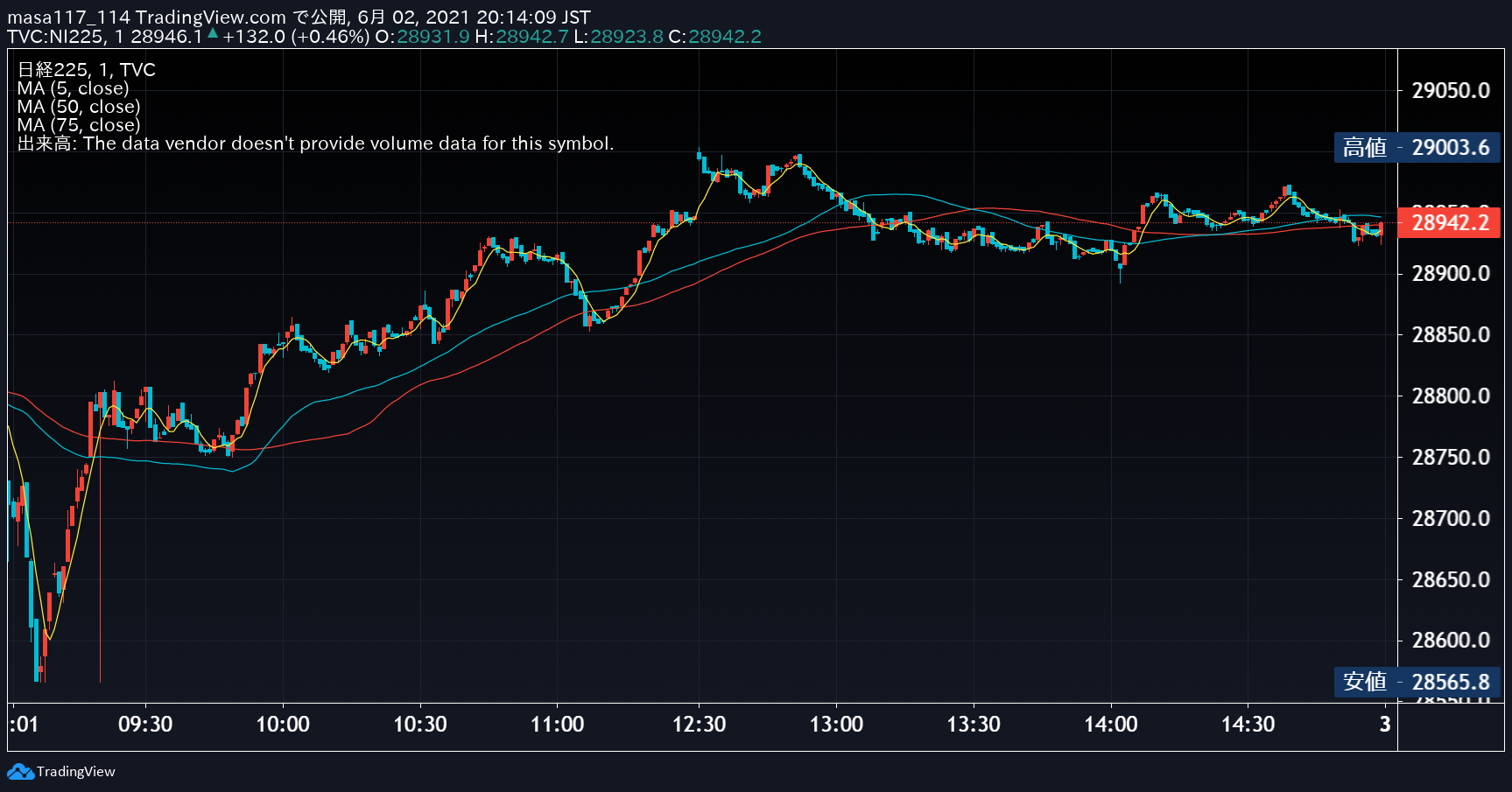Screen dimensions: 1512x792
Task: Click the masa117_114 publisher name
Action: click(x=68, y=18)
